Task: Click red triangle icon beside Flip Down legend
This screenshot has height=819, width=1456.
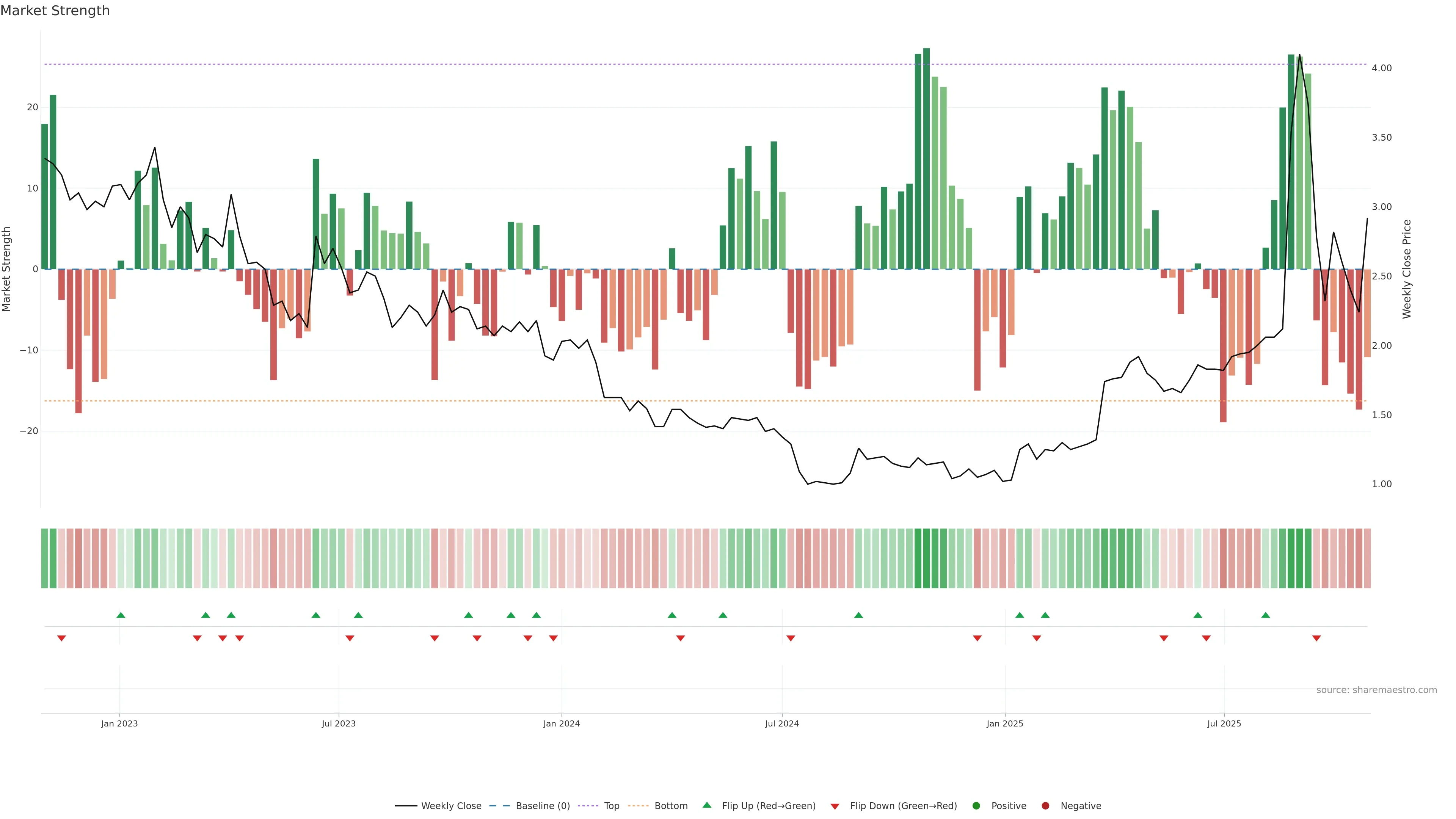Action: click(835, 806)
